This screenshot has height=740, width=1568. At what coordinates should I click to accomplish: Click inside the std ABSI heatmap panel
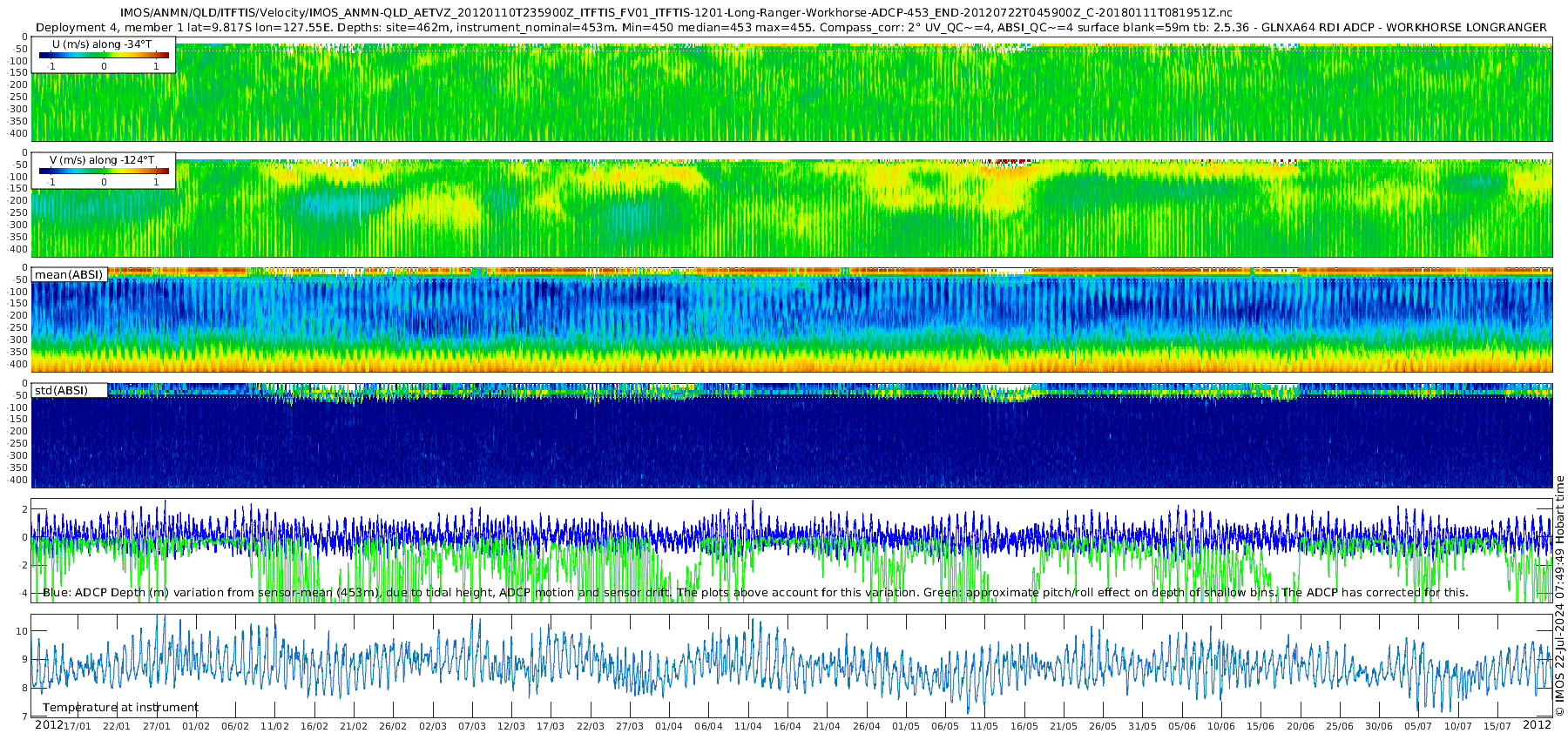(x=792, y=436)
